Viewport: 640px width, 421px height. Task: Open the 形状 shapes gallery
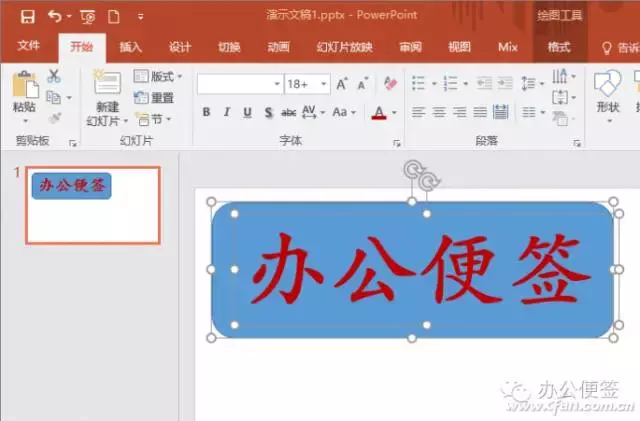click(608, 96)
